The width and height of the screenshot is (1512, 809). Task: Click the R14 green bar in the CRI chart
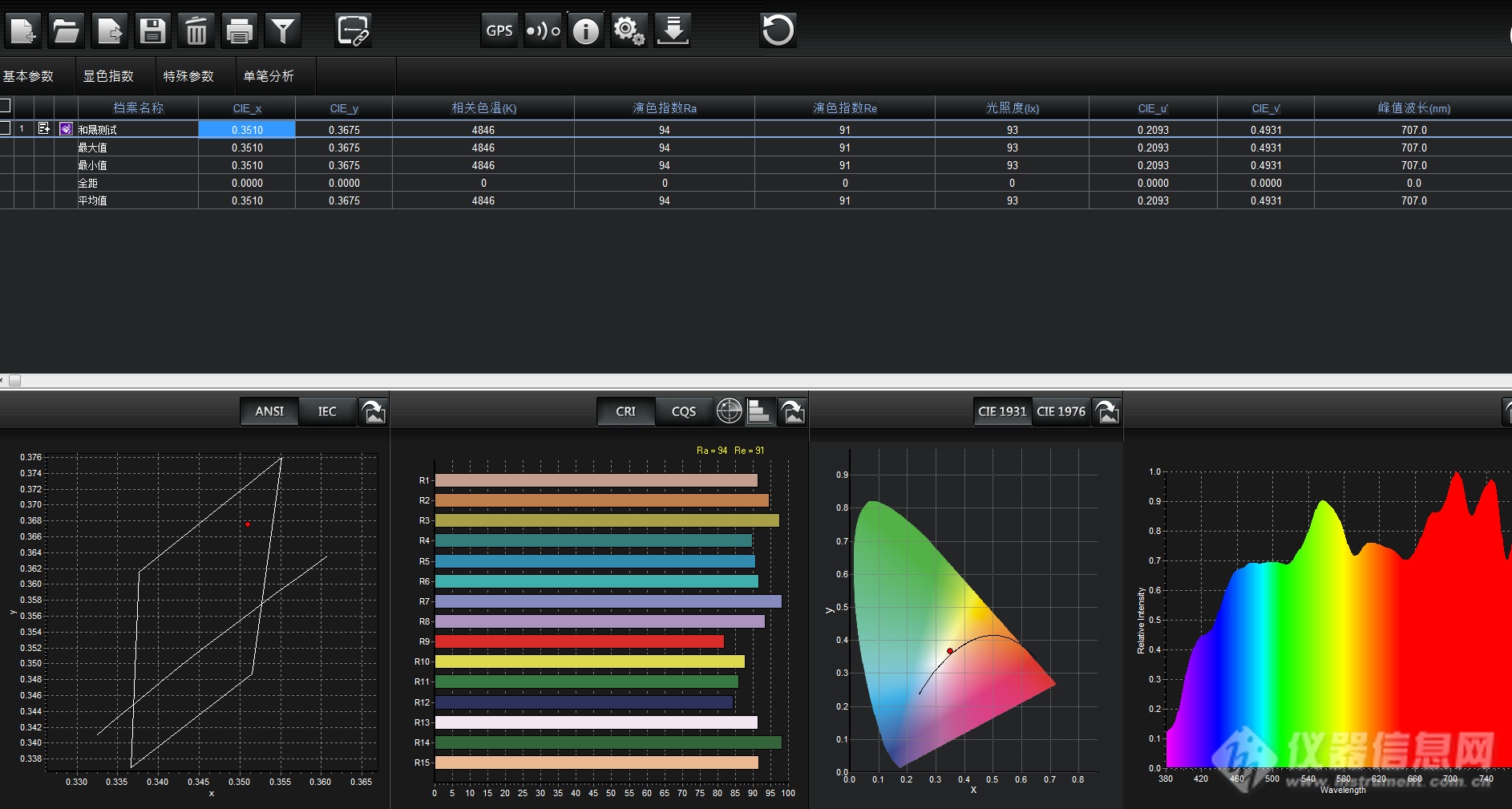tap(608, 742)
